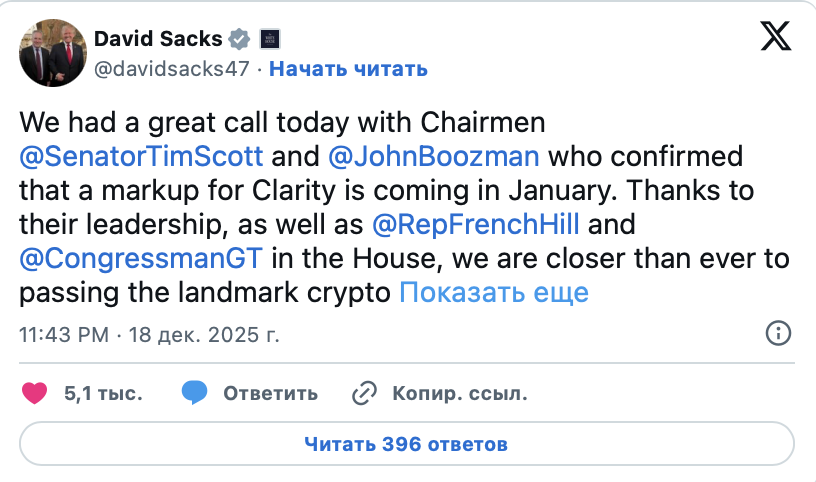The image size is (816, 482).
Task: Click the blue reply speech bubble icon
Action: coord(195,393)
